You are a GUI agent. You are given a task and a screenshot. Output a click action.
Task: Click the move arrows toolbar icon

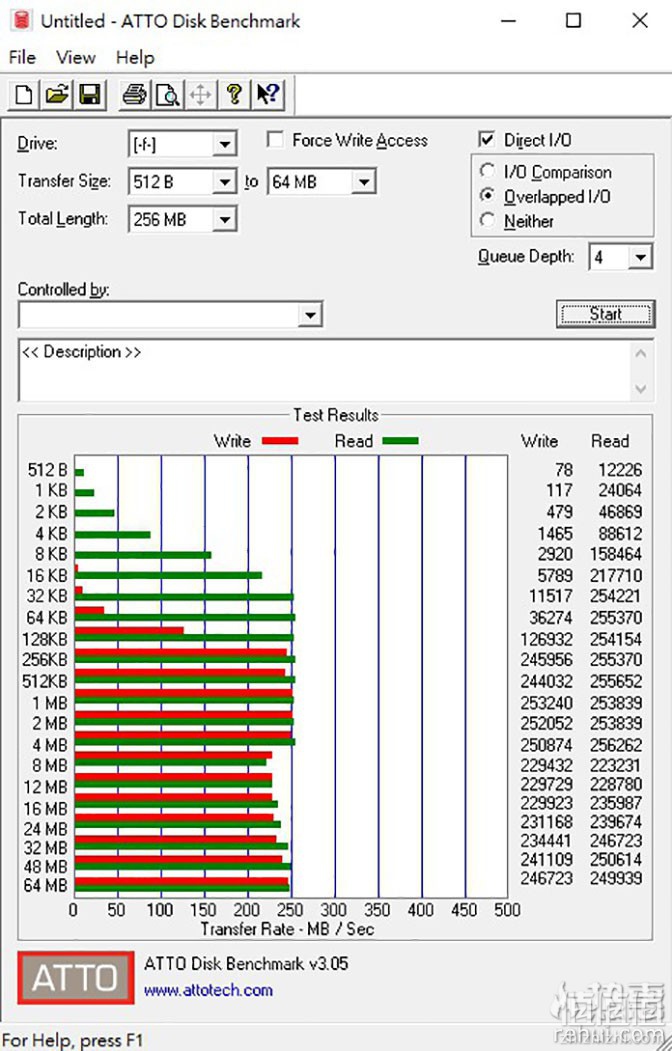click(x=200, y=94)
